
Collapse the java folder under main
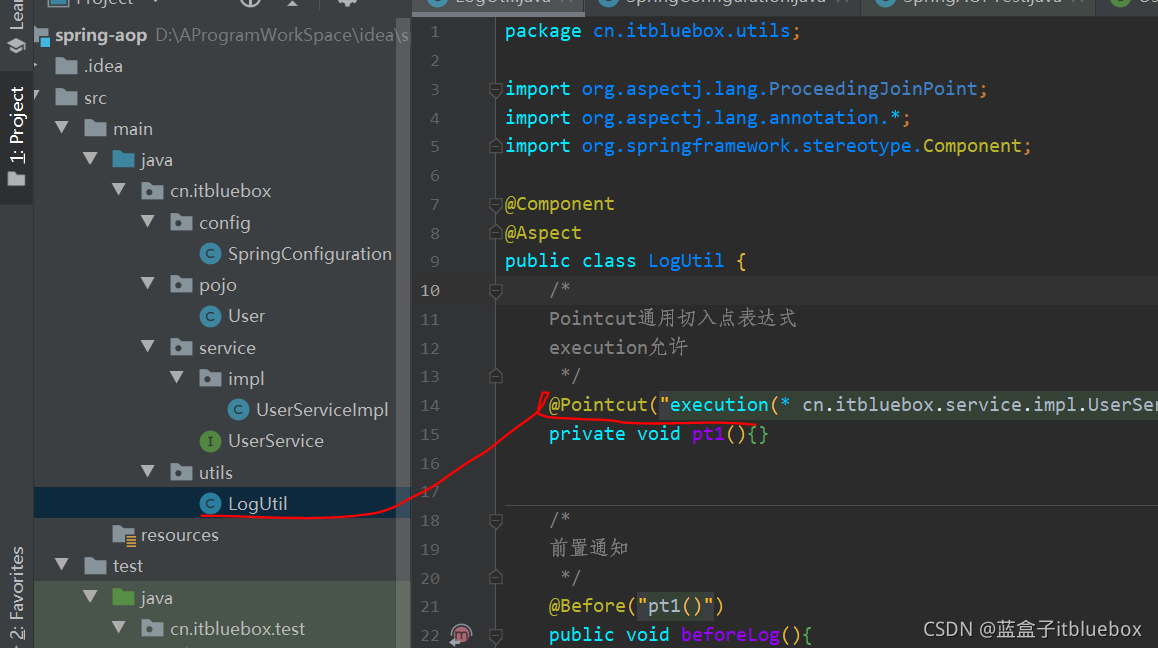[91, 158]
